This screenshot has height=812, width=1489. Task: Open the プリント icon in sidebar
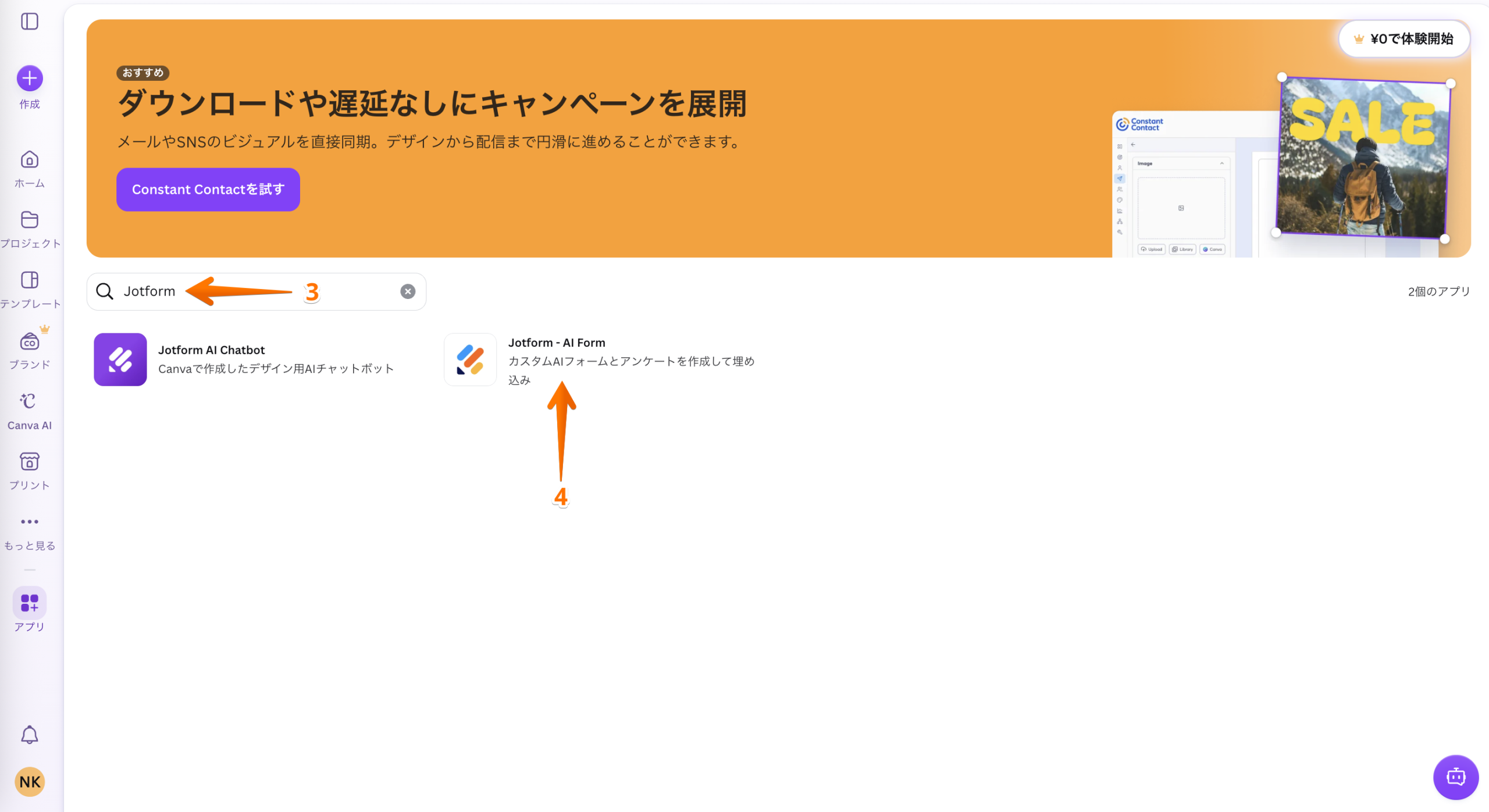30,462
